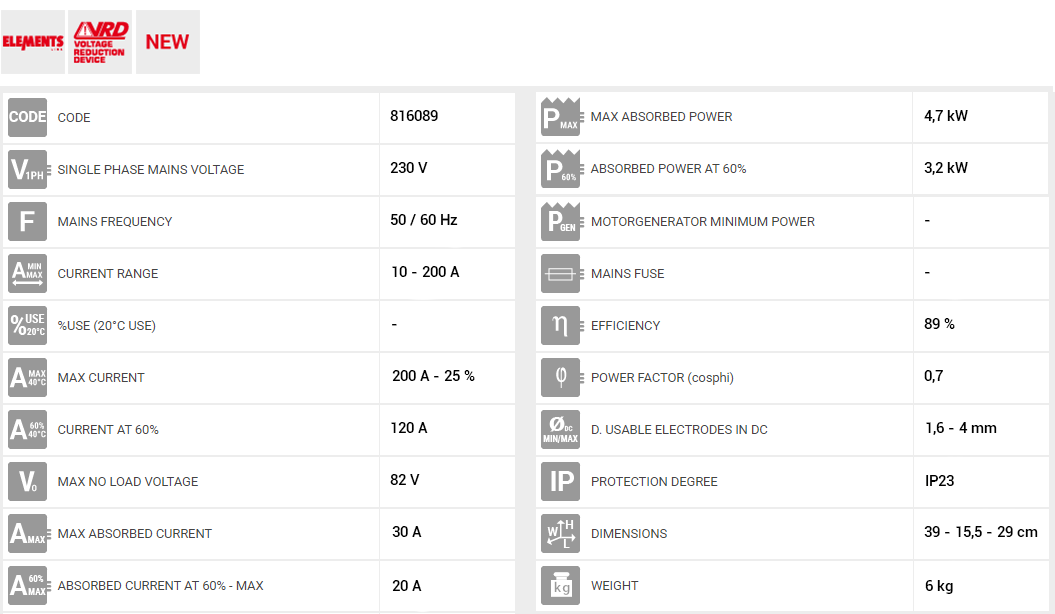Click the max absorbed power icon
The height and width of the screenshot is (614, 1055).
click(x=560, y=117)
